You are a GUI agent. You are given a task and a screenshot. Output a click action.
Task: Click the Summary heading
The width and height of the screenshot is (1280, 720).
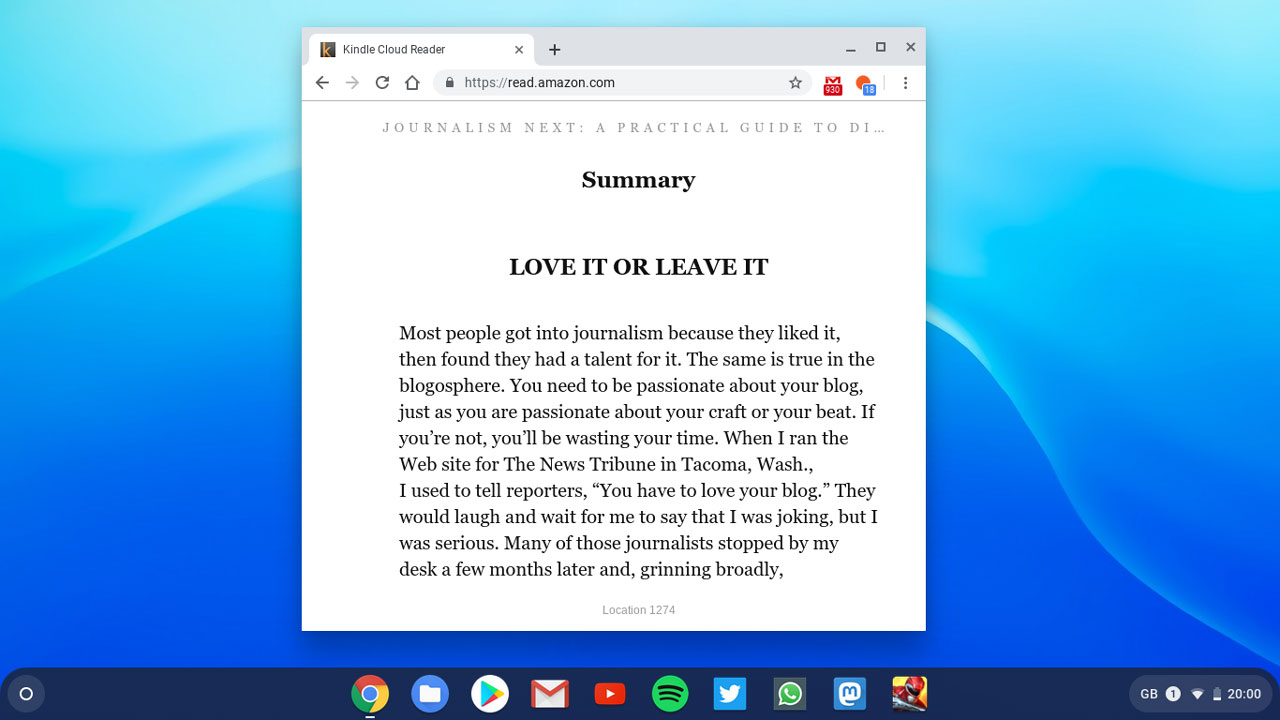638,180
